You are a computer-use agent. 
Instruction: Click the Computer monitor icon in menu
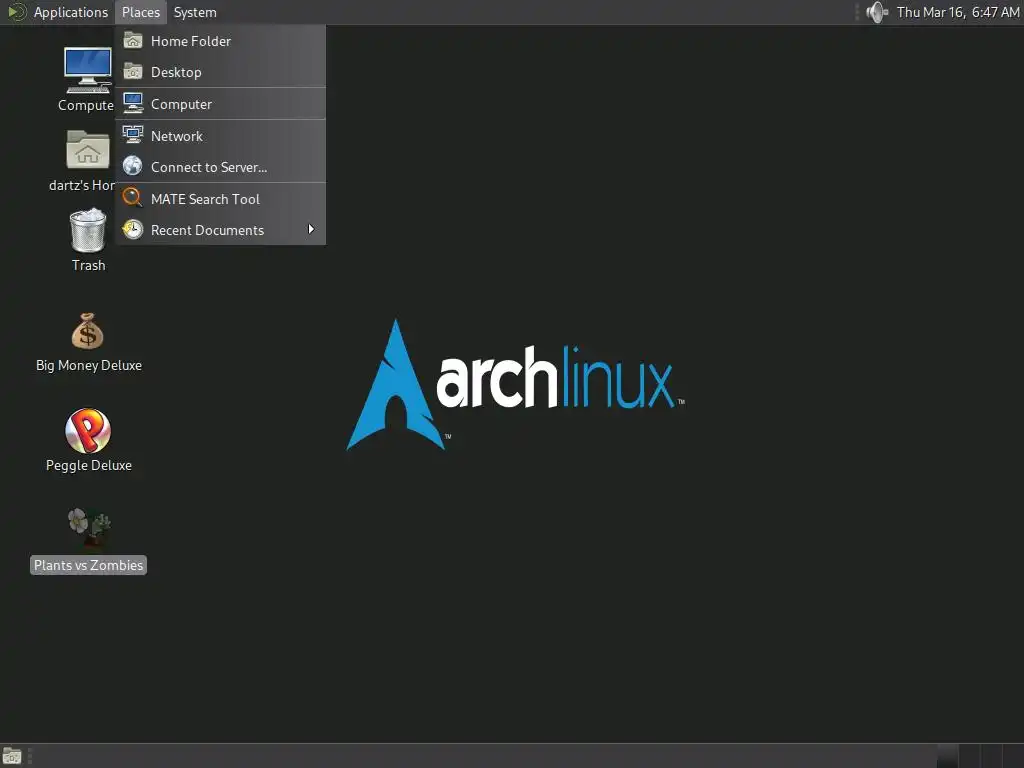[133, 103]
